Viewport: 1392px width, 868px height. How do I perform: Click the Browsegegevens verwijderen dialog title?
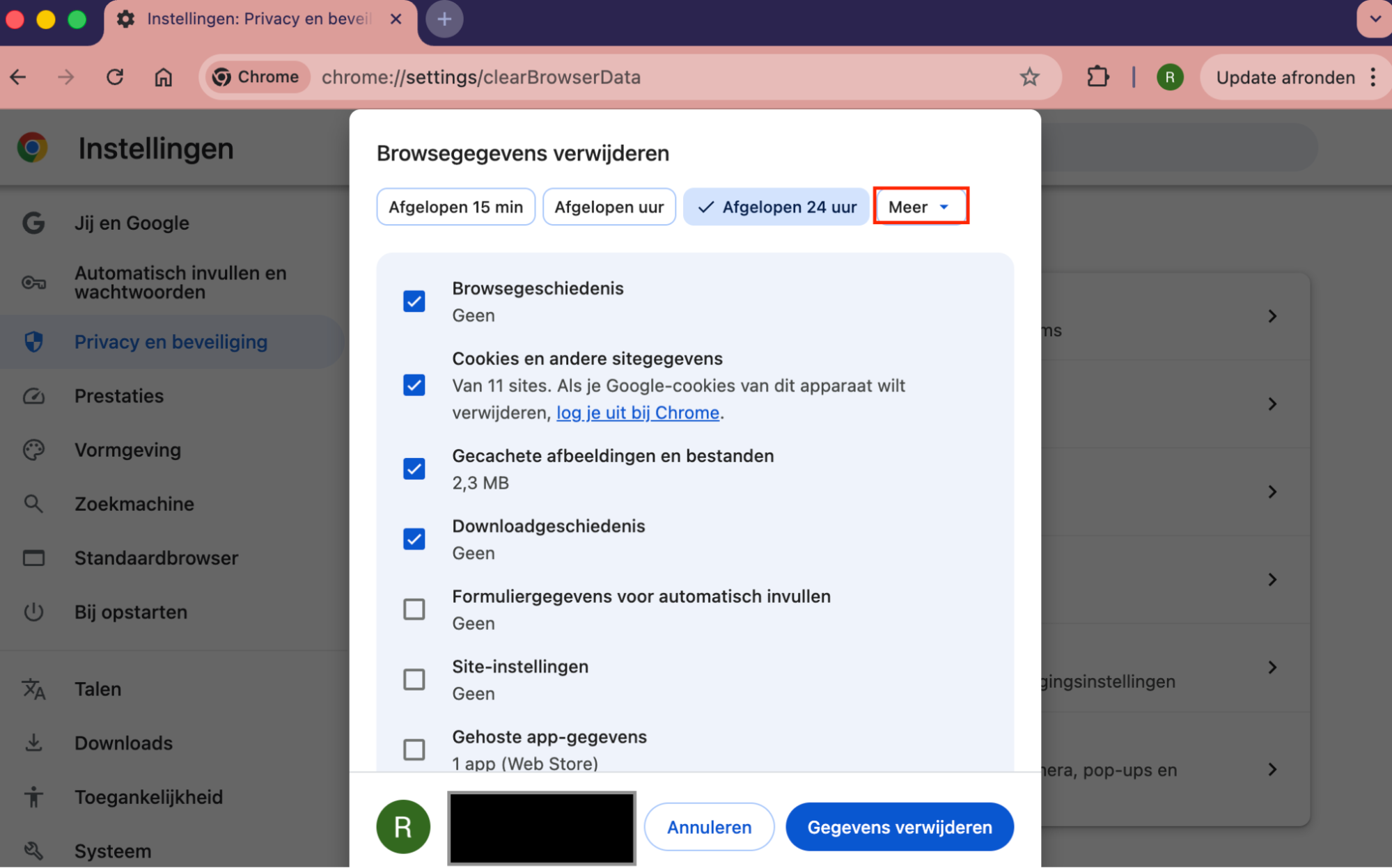pos(523,153)
